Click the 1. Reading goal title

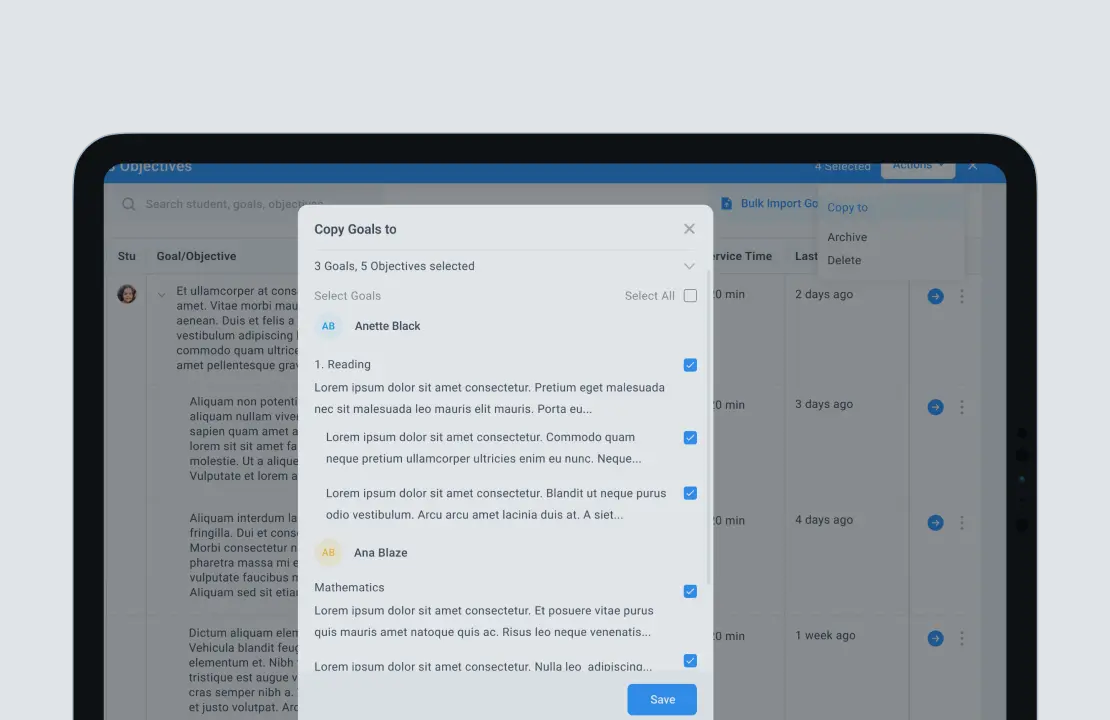tap(343, 365)
